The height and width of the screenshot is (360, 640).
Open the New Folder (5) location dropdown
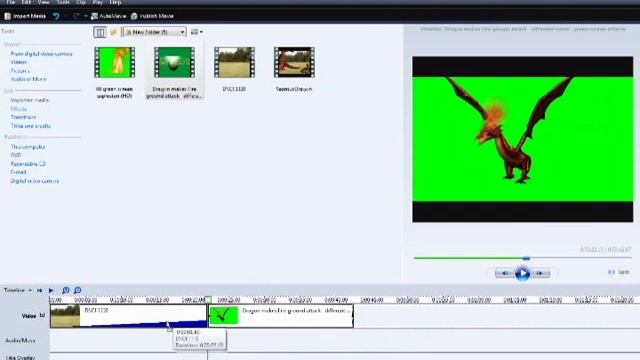point(155,32)
